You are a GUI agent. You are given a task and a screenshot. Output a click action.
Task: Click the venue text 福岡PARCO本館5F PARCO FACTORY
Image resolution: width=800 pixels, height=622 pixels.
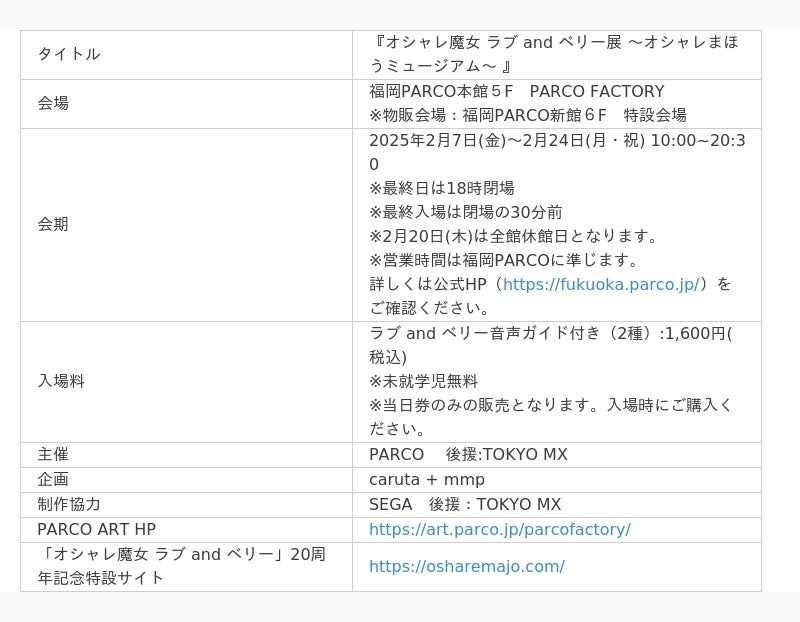pos(517,91)
